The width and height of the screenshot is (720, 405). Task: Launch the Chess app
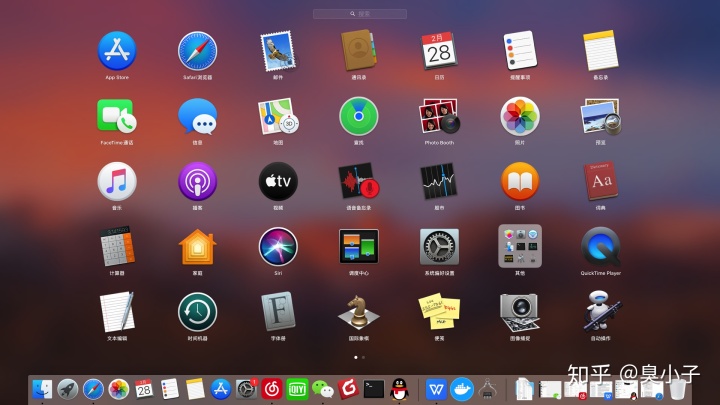click(359, 313)
